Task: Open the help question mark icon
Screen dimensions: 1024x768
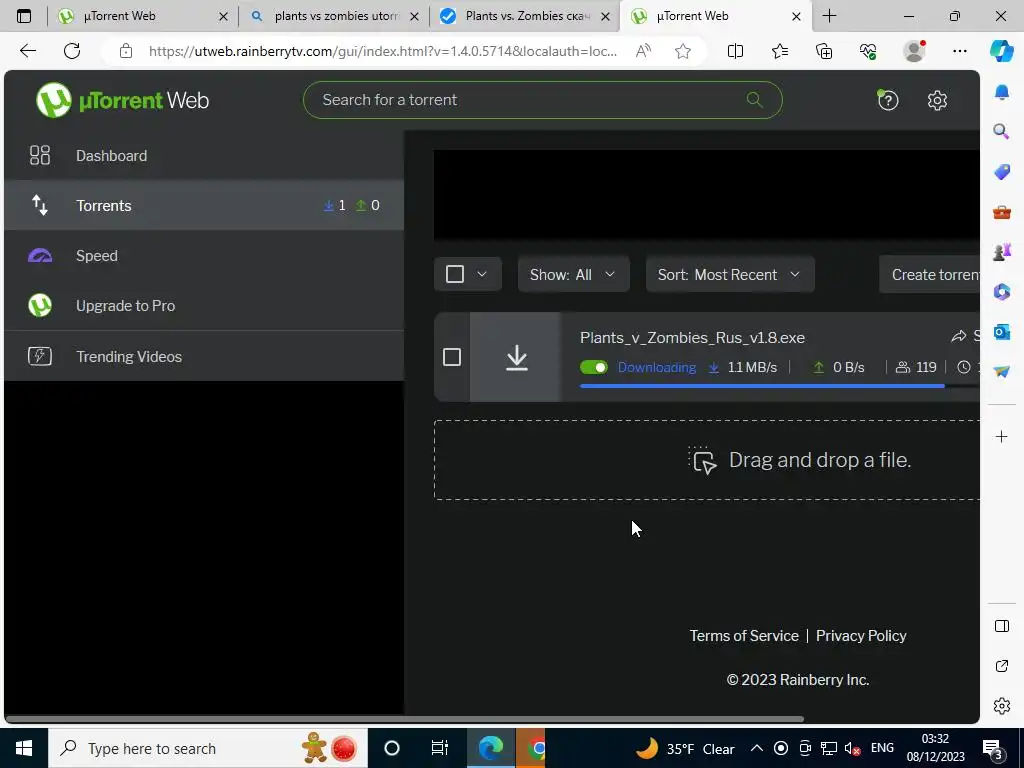Action: [x=888, y=100]
